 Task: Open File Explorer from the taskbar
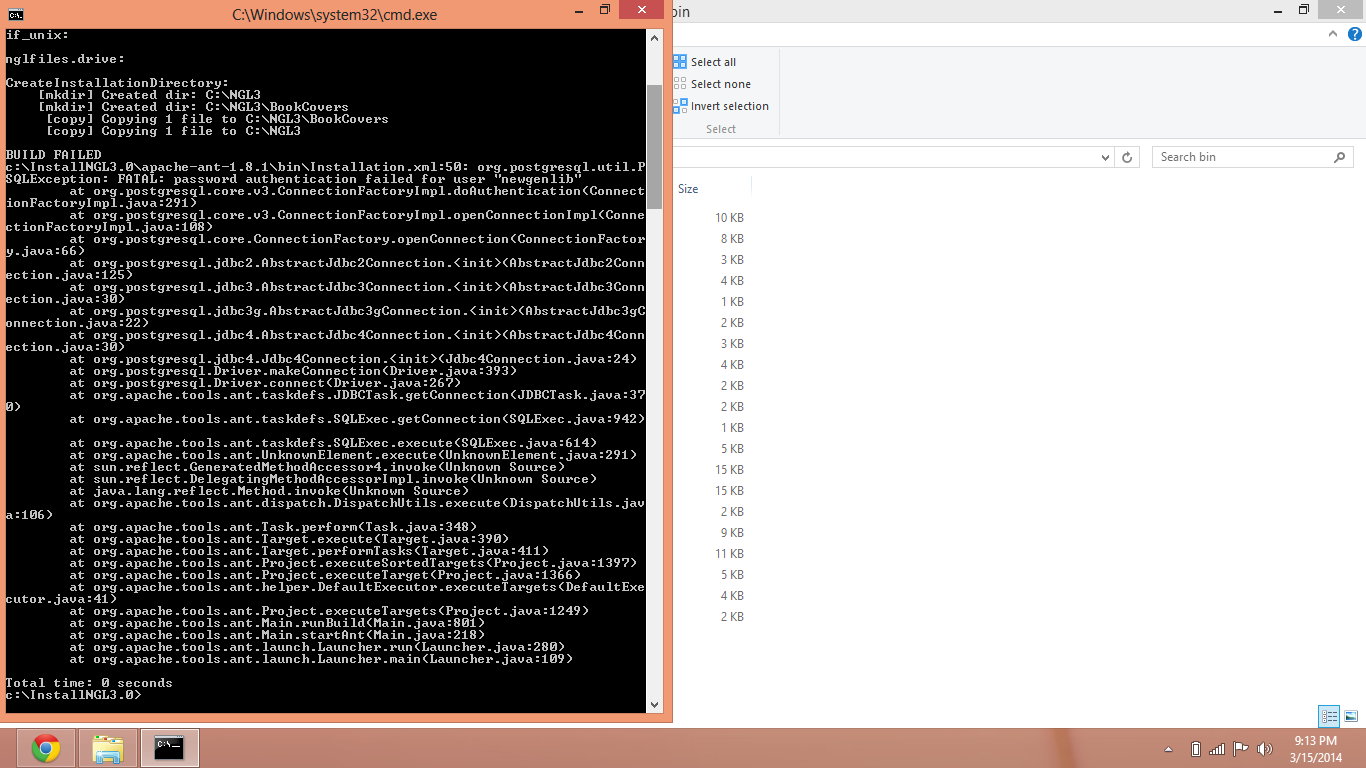[x=108, y=748]
